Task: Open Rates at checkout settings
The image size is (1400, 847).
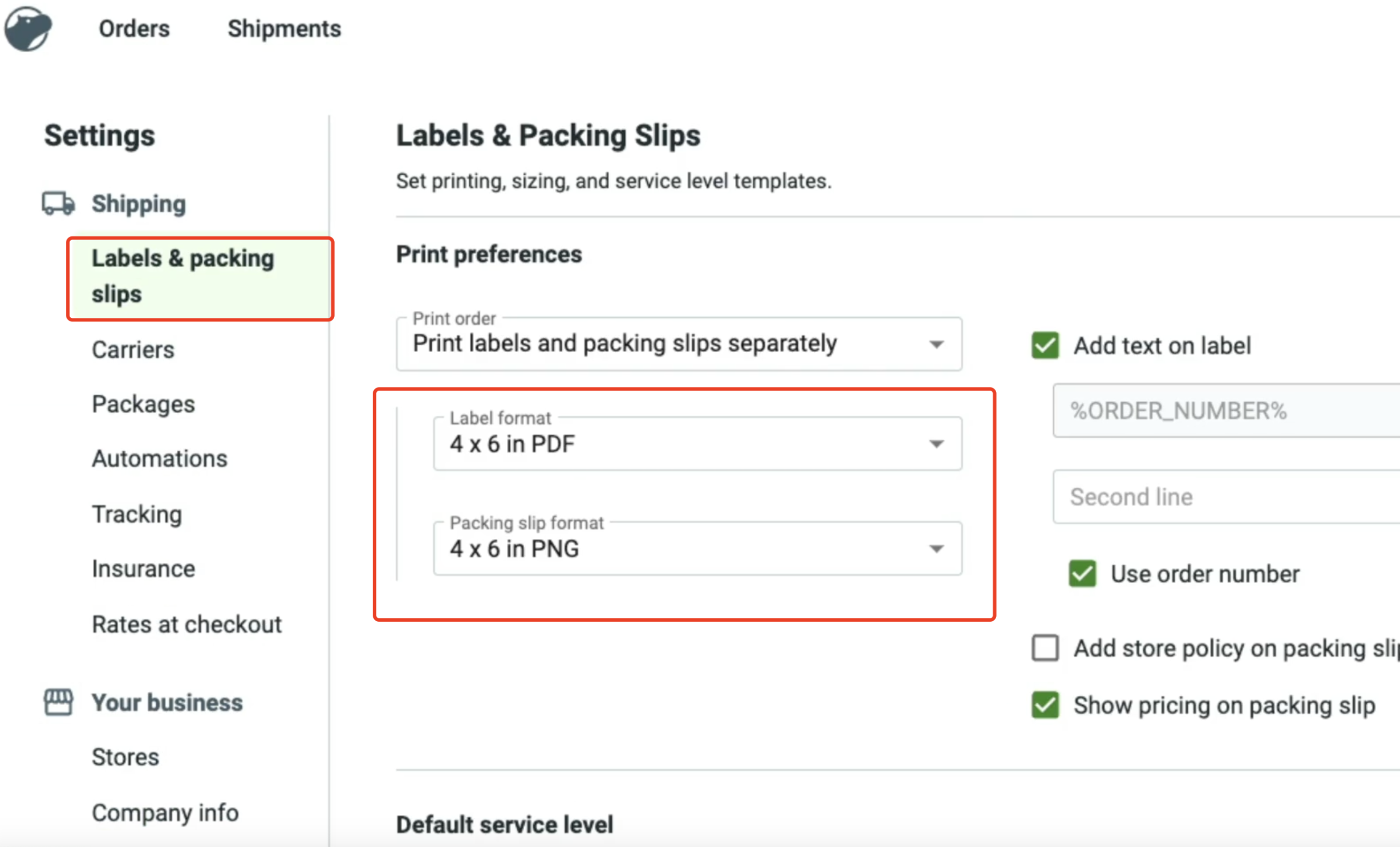Action: pos(186,624)
